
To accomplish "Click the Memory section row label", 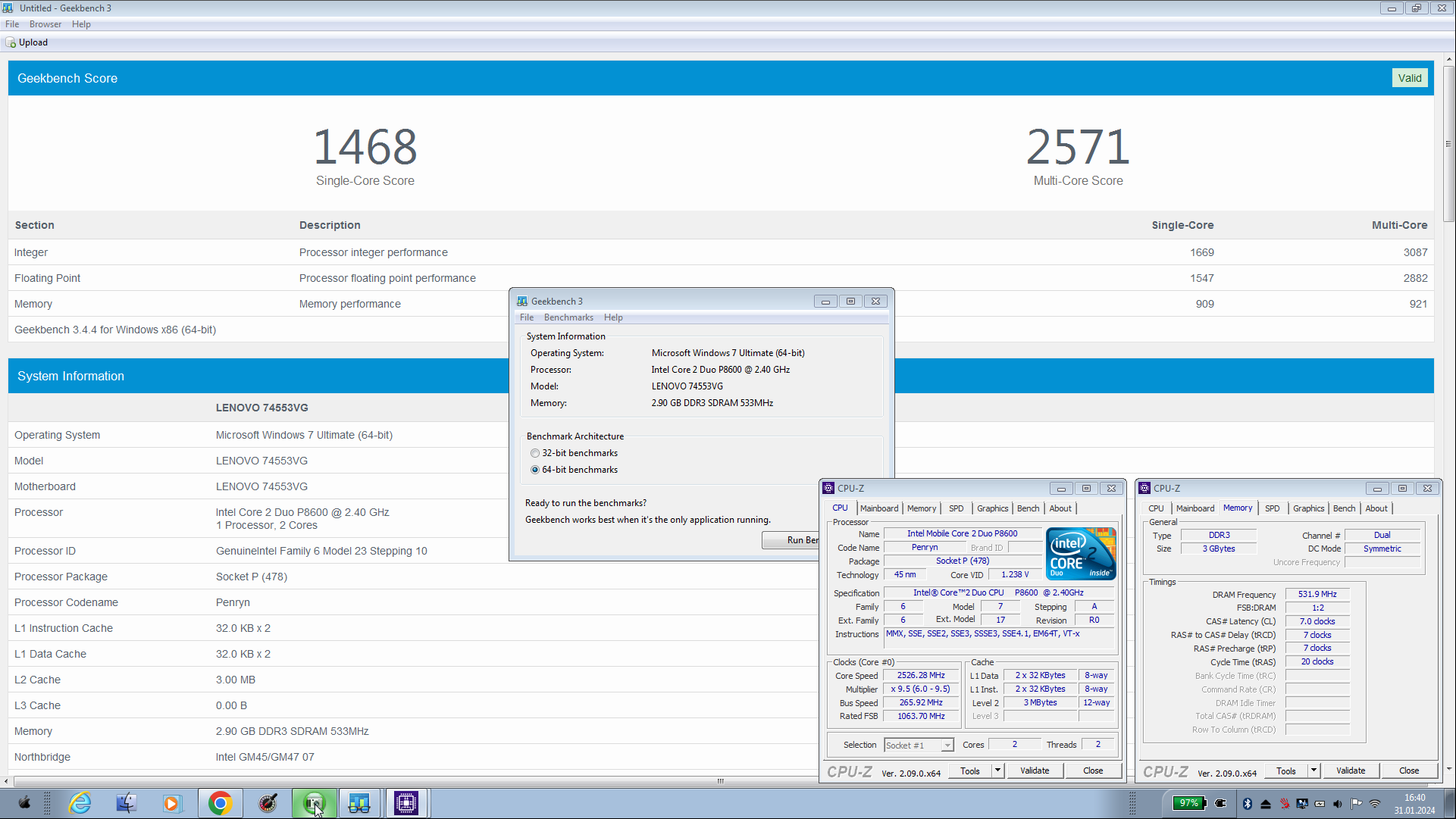I will coord(33,304).
